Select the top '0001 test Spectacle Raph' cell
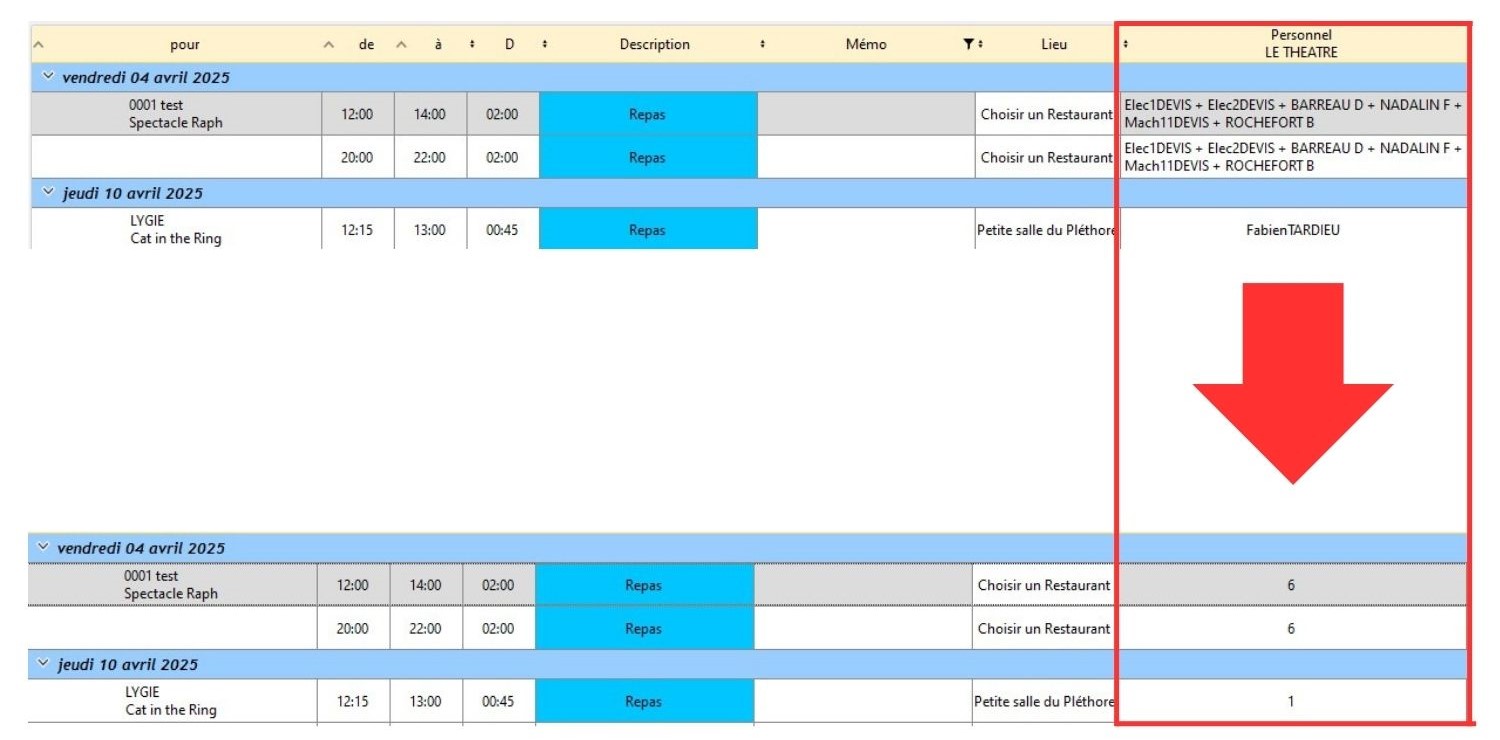Screen dimensions: 1500x740 point(175,114)
